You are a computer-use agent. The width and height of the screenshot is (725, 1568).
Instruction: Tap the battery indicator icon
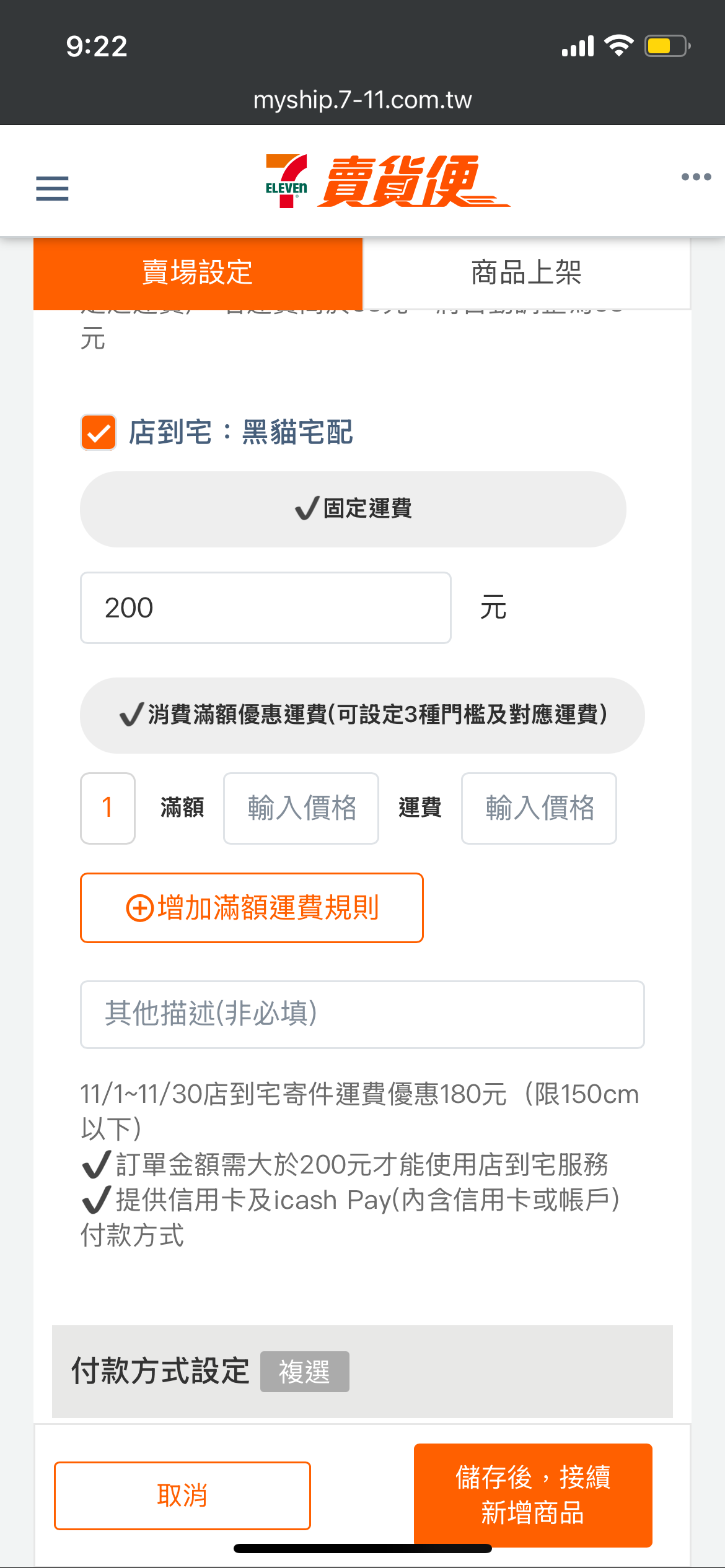coord(667,46)
